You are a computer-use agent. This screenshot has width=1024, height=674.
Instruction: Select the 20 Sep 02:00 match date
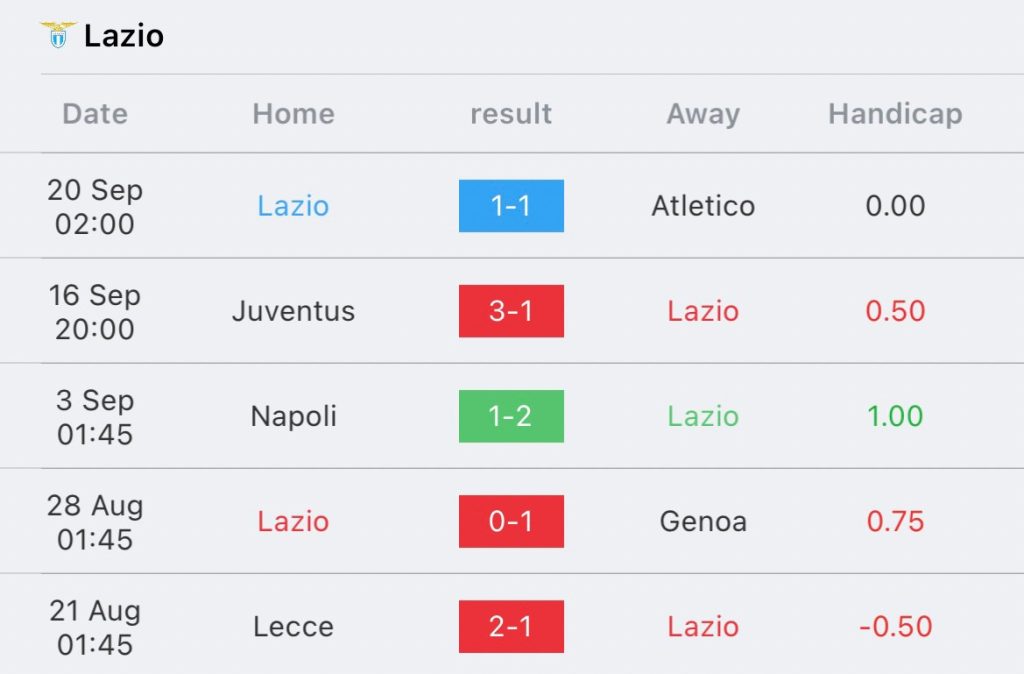tap(95, 206)
